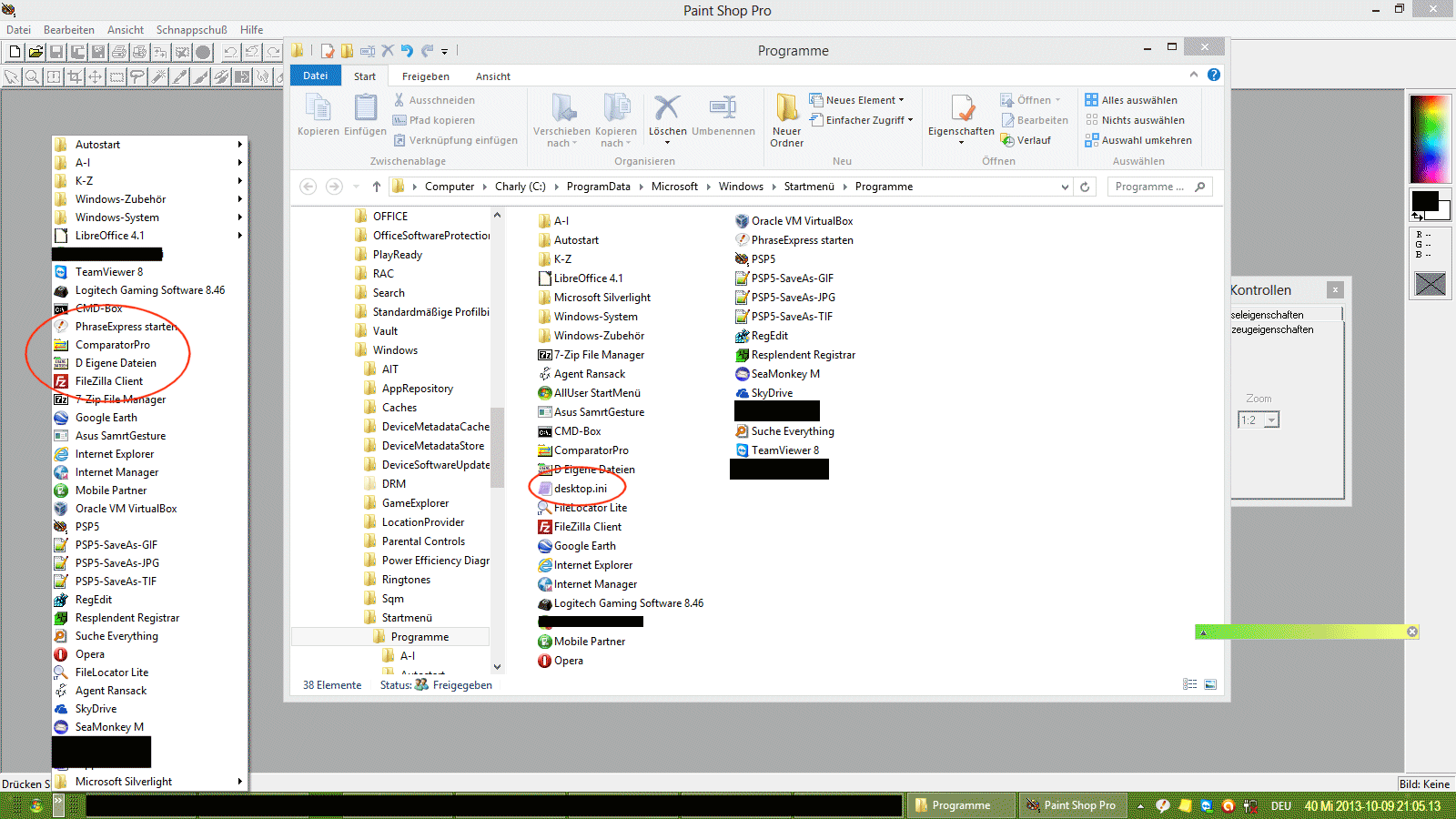Select Startmenü folder in the tree
This screenshot has height=819, width=1456.
398,618
